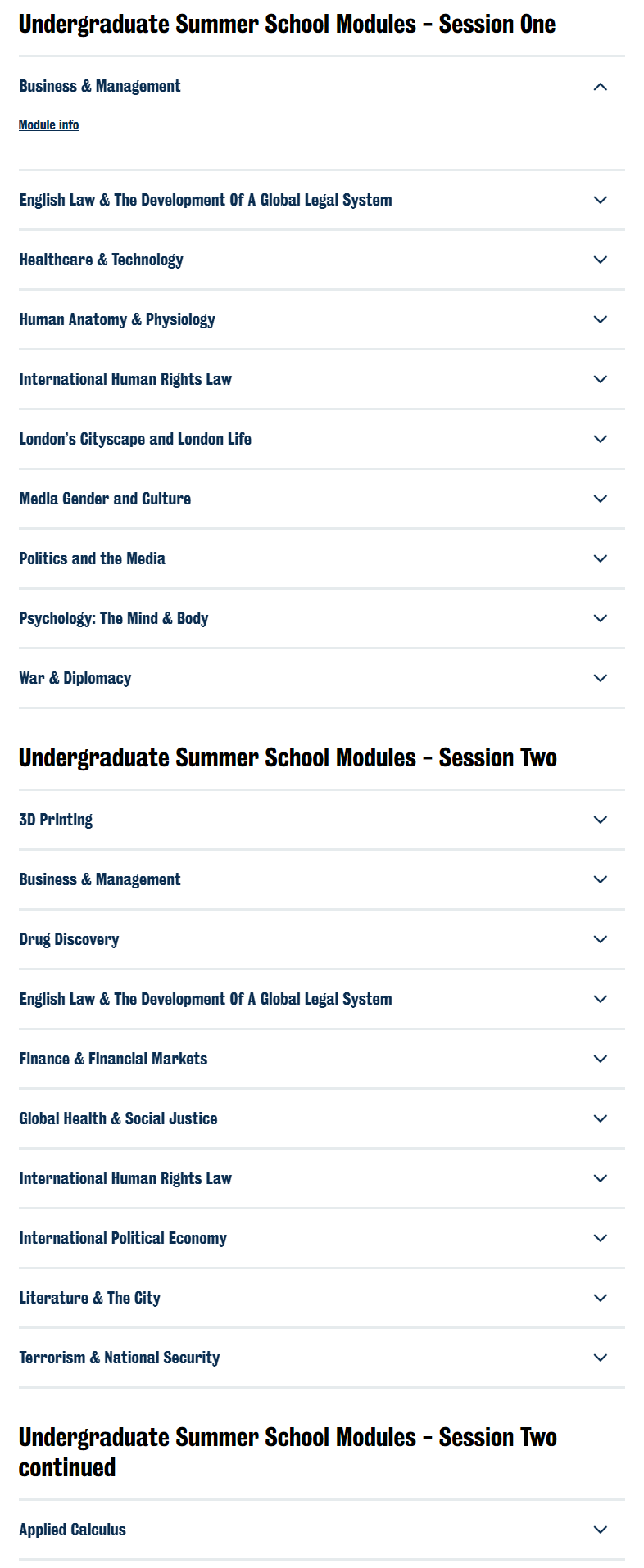Collapse the Session One Business & Management section
Viewport: 644px width, 1568px height.
click(600, 87)
